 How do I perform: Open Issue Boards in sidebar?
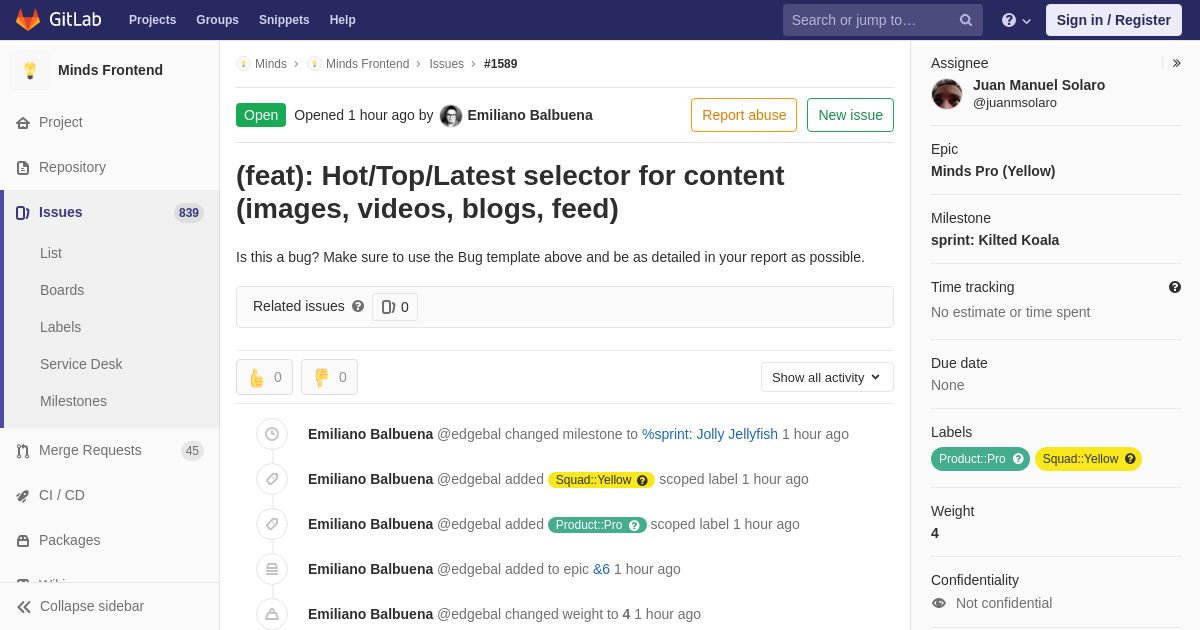point(62,290)
